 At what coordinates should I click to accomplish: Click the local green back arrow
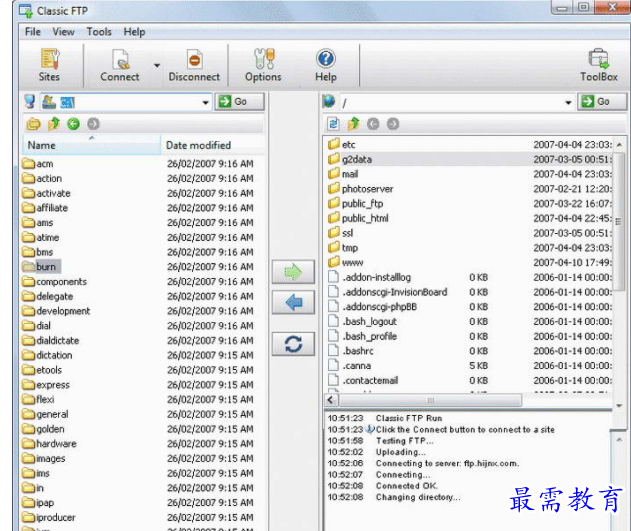73,124
